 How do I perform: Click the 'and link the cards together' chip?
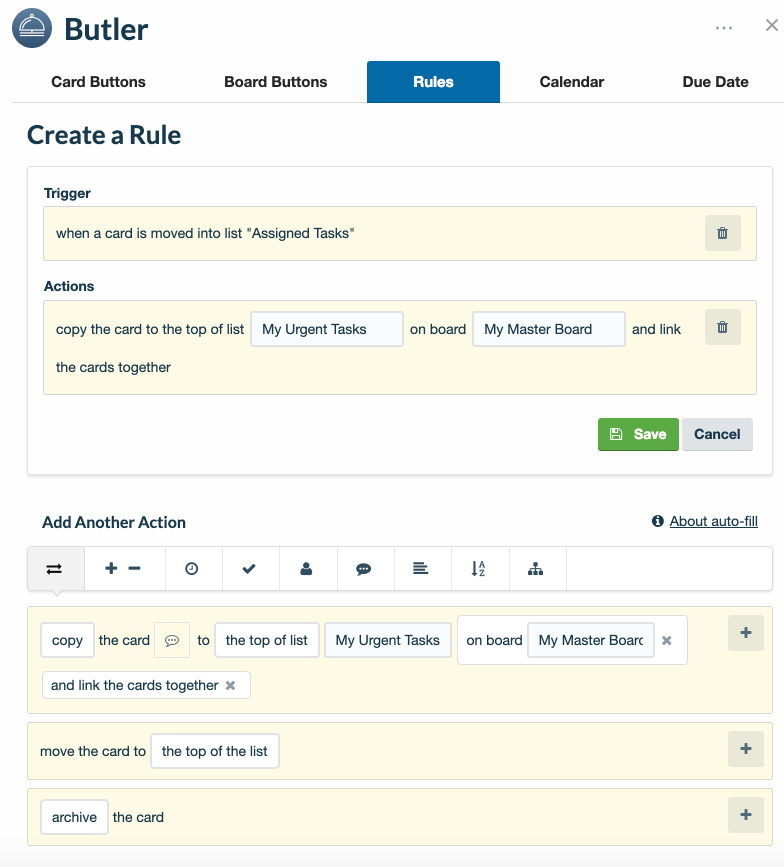click(x=146, y=685)
